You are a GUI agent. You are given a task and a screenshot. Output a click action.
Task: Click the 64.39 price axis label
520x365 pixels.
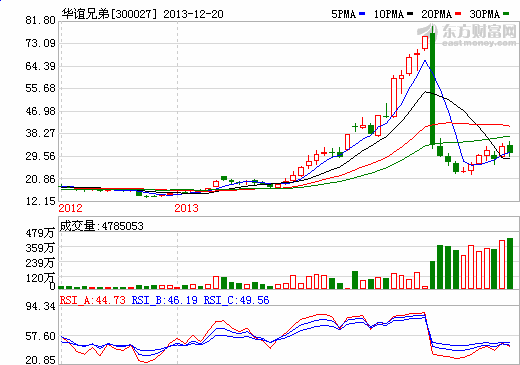point(40,66)
